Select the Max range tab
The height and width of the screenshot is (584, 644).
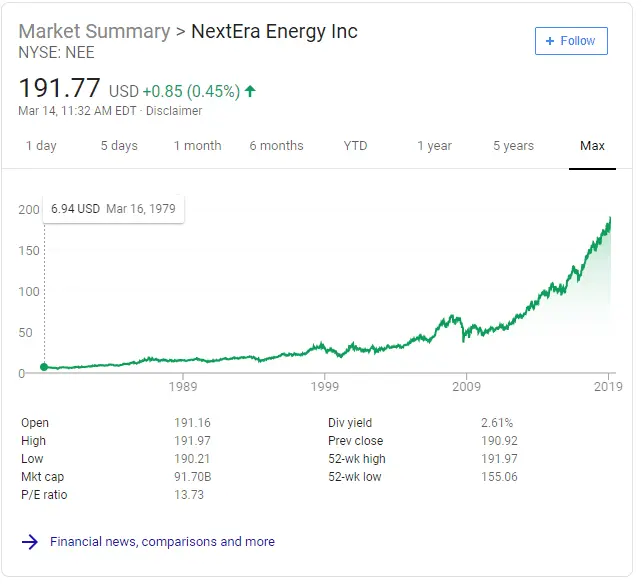point(592,146)
